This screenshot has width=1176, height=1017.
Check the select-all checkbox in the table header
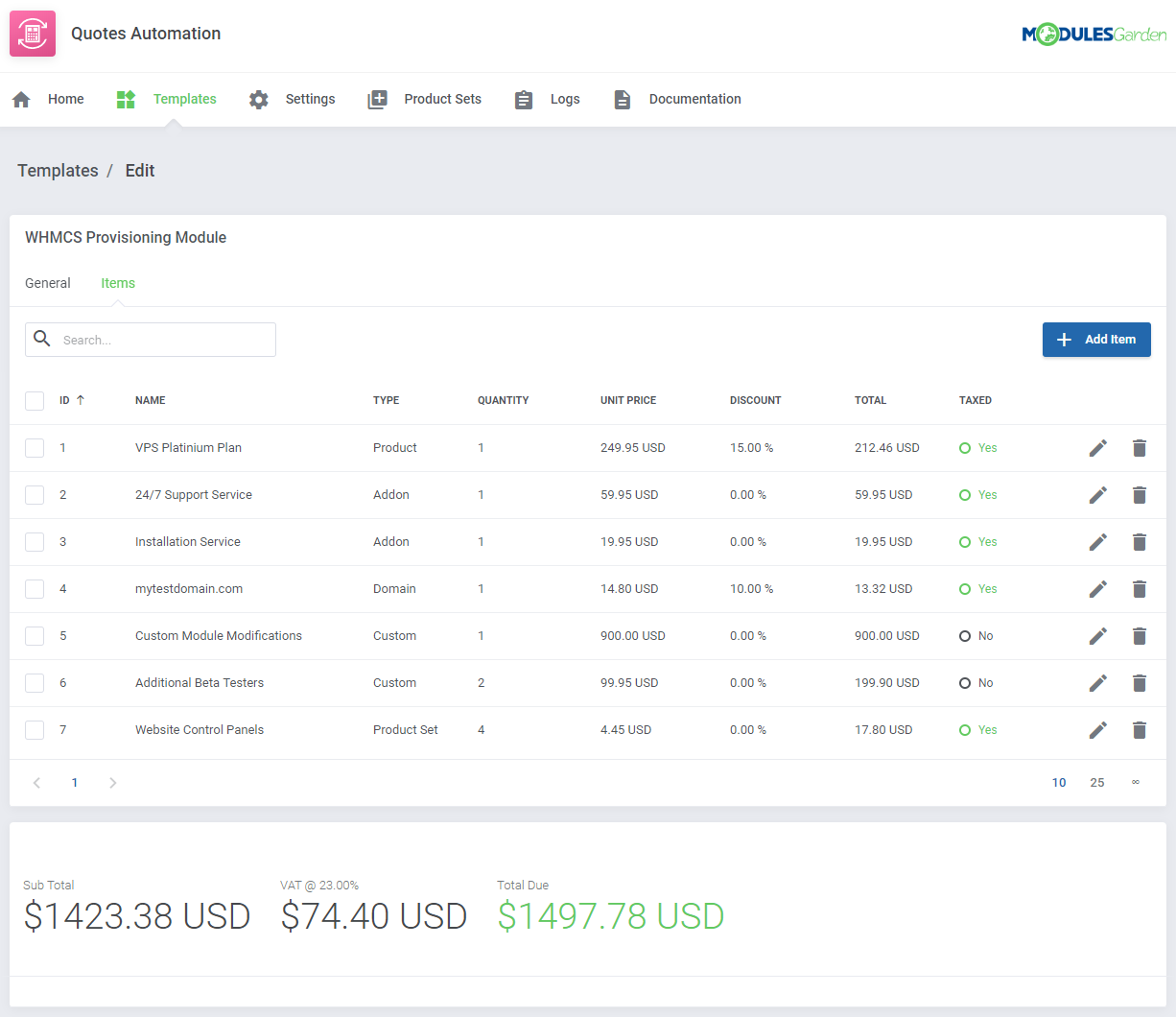pos(35,400)
